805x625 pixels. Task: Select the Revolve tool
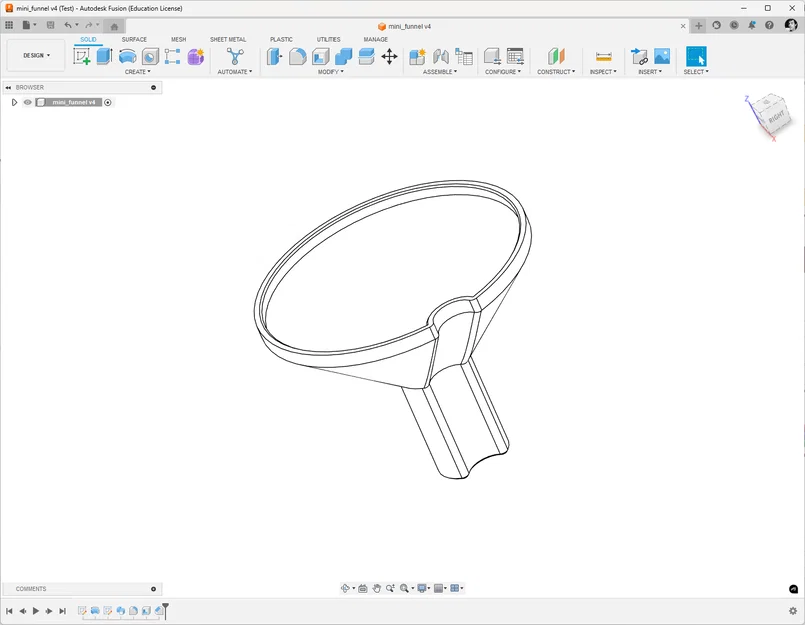127,56
